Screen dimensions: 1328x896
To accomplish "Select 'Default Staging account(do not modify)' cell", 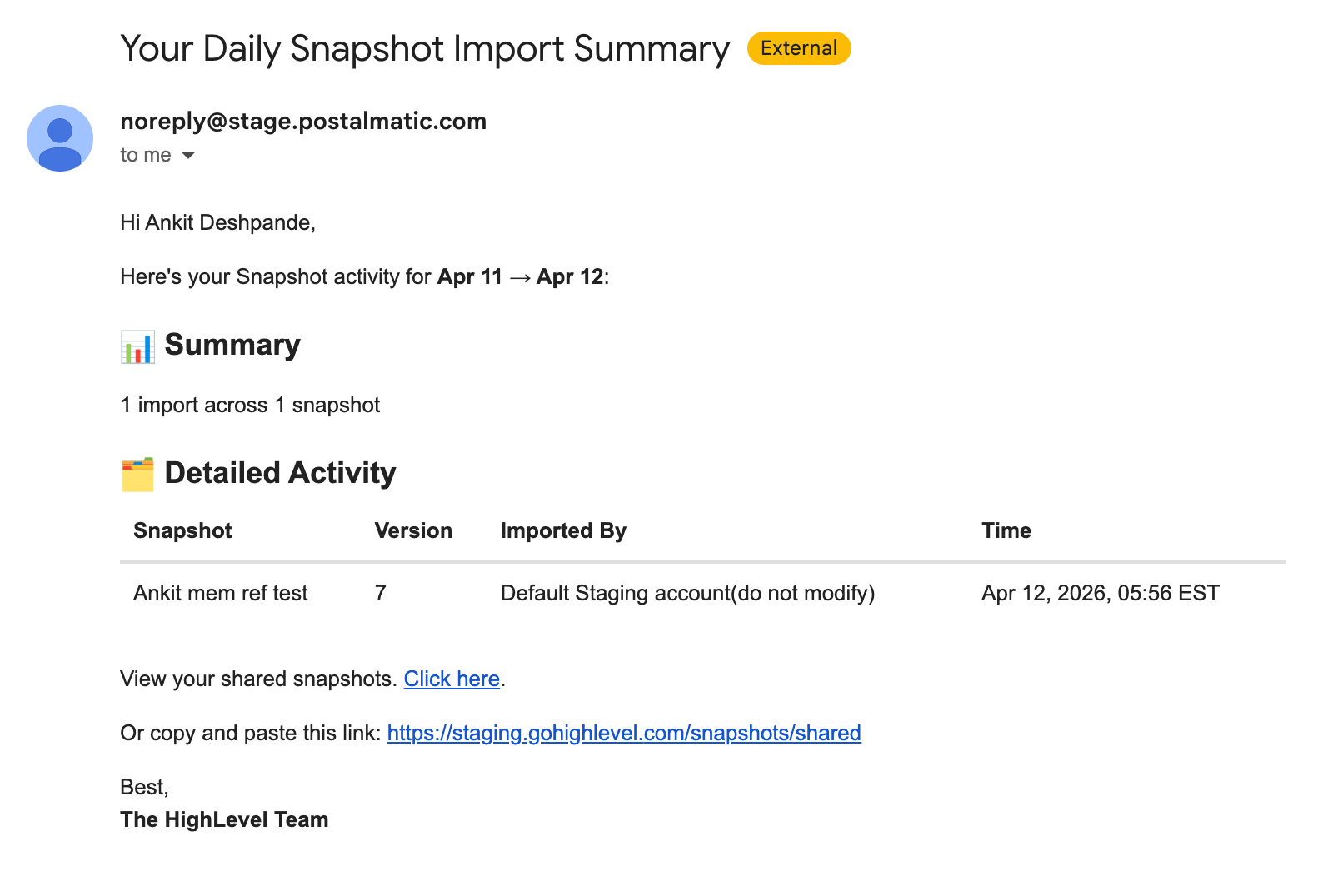I will tap(688, 594).
